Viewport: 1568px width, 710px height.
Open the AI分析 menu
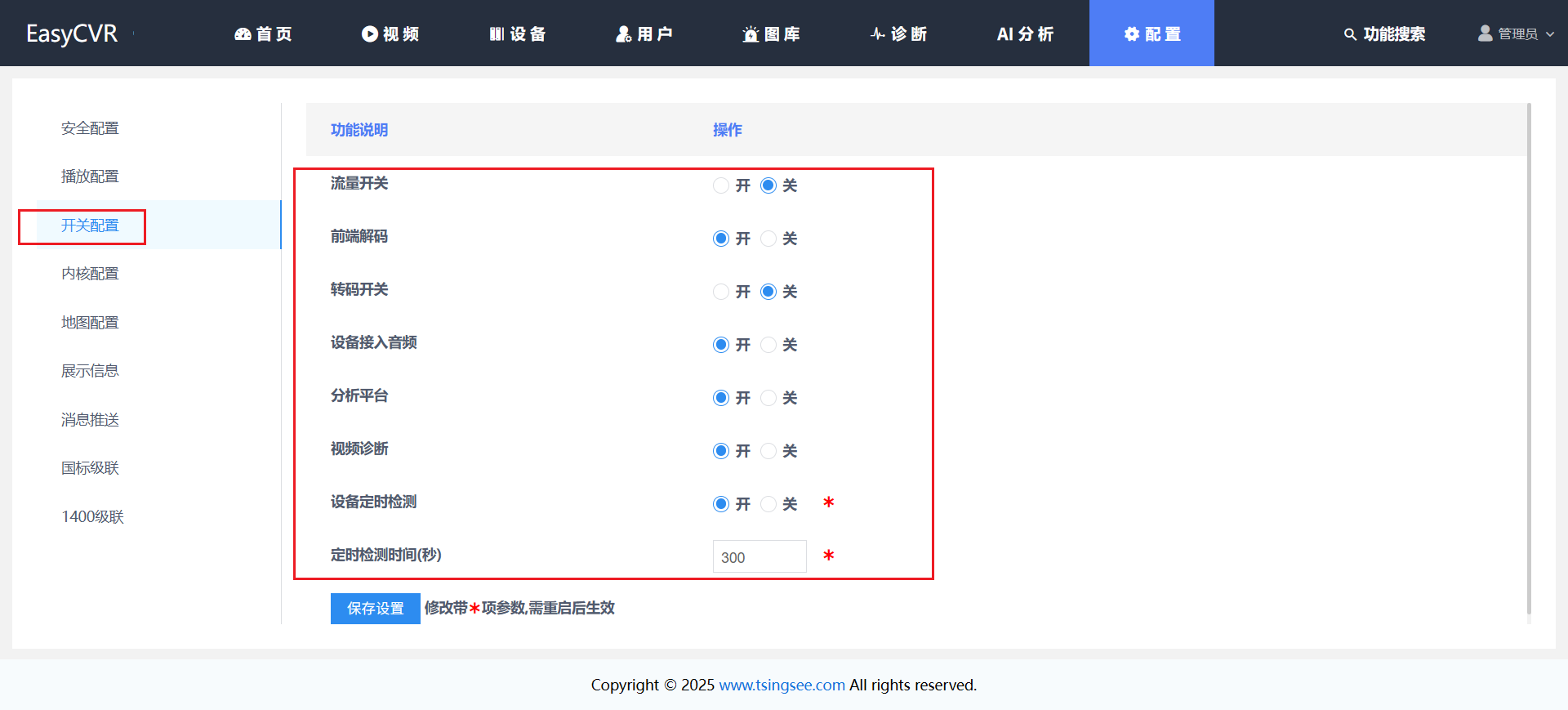1025,33
